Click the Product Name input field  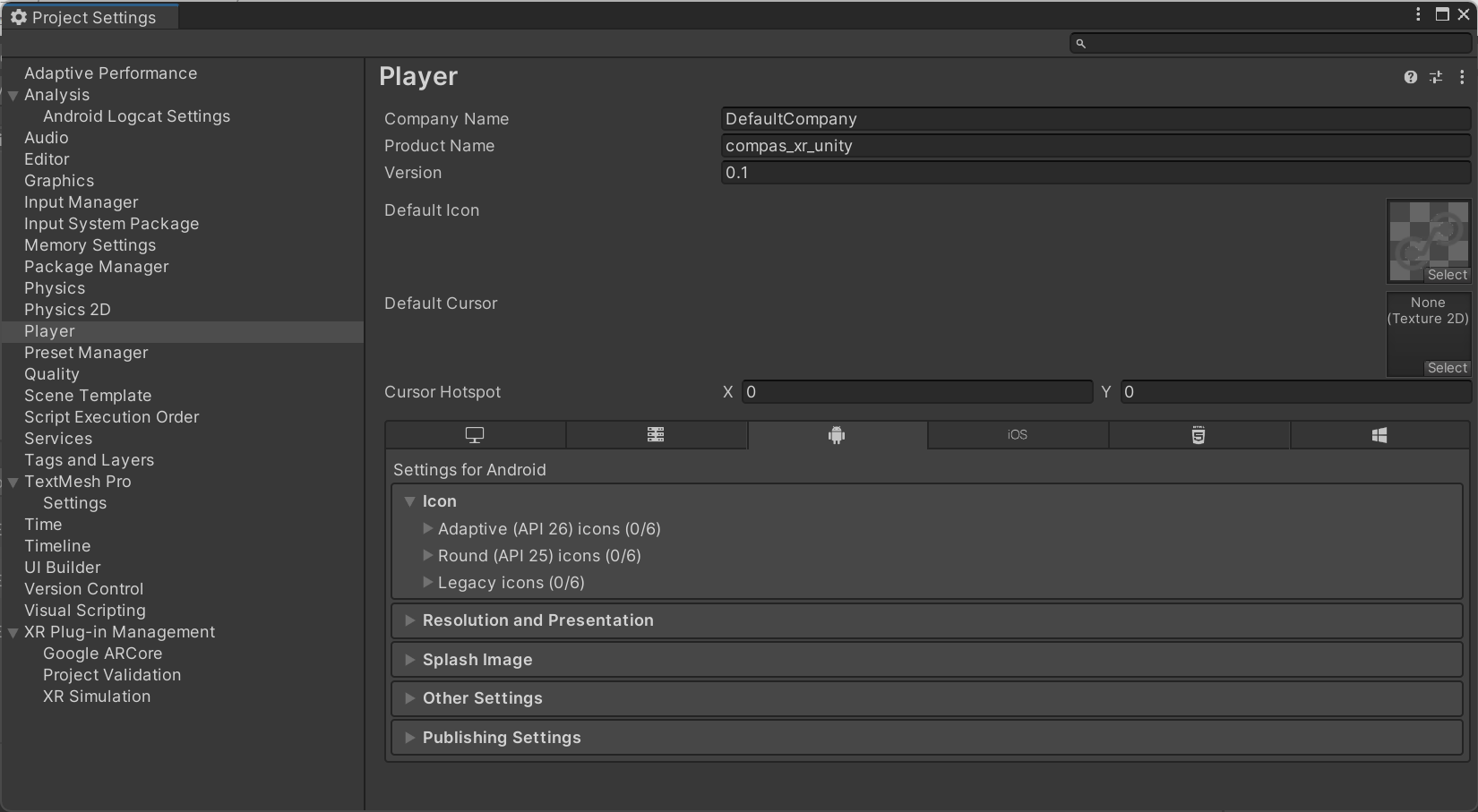tap(1095, 146)
